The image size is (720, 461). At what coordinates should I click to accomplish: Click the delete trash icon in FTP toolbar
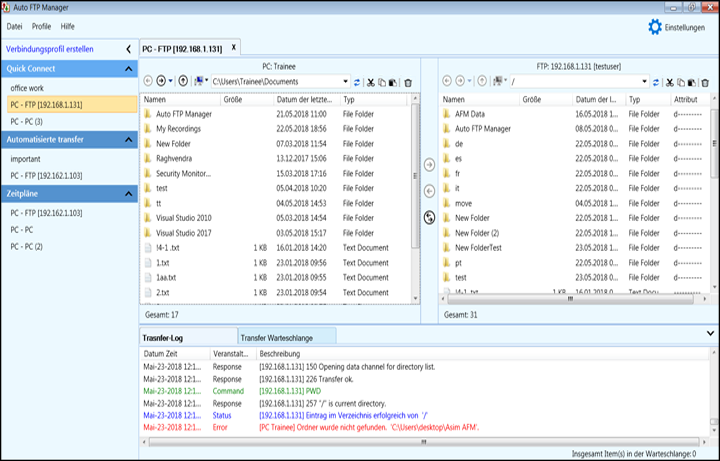706,81
